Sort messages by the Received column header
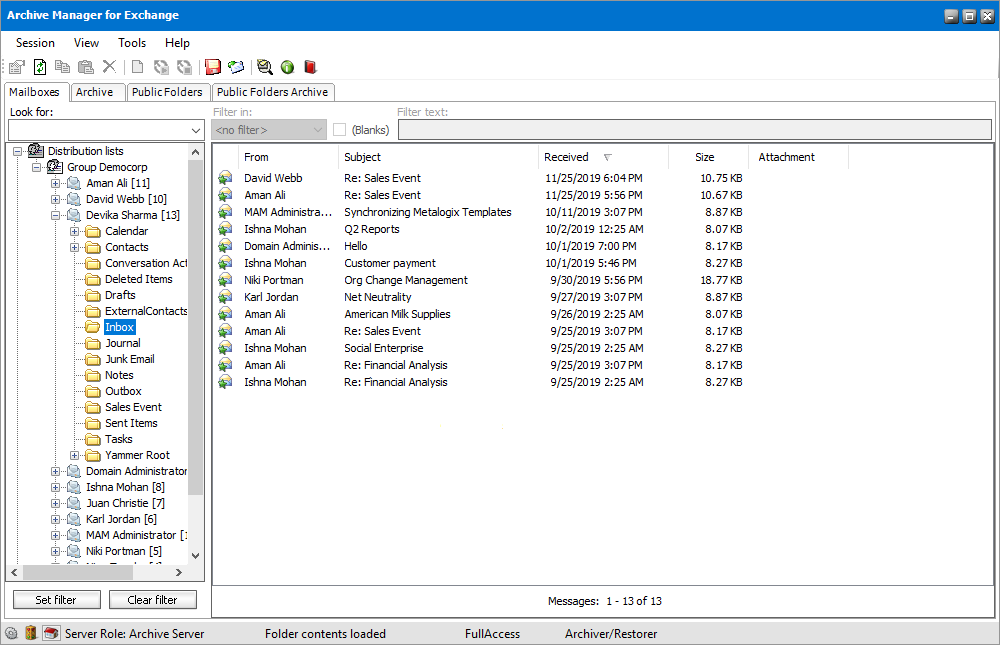 click(567, 157)
